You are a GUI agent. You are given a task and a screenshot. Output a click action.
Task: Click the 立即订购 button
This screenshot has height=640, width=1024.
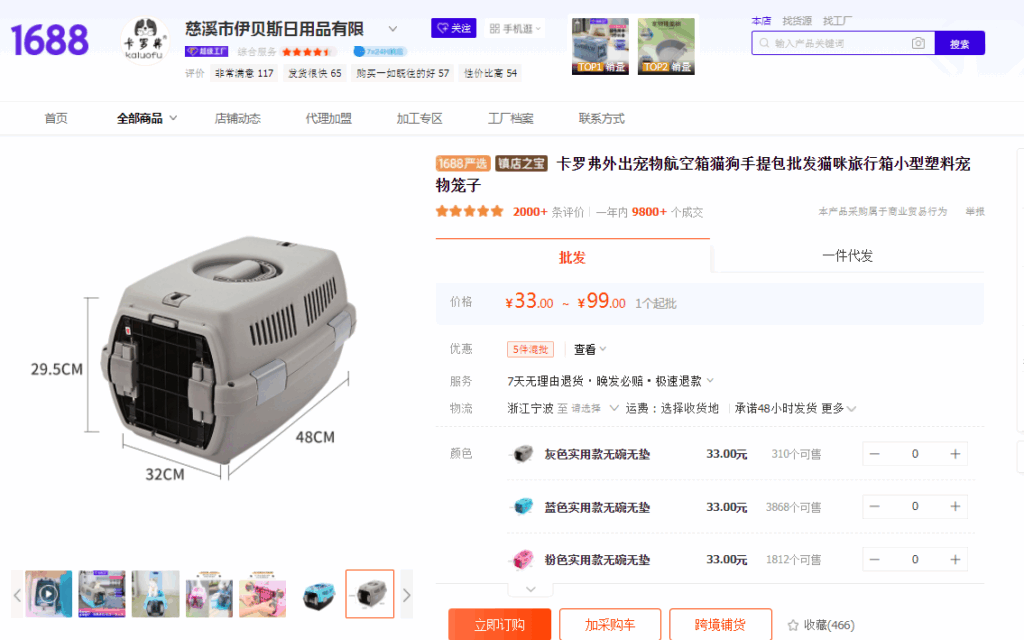coord(500,624)
